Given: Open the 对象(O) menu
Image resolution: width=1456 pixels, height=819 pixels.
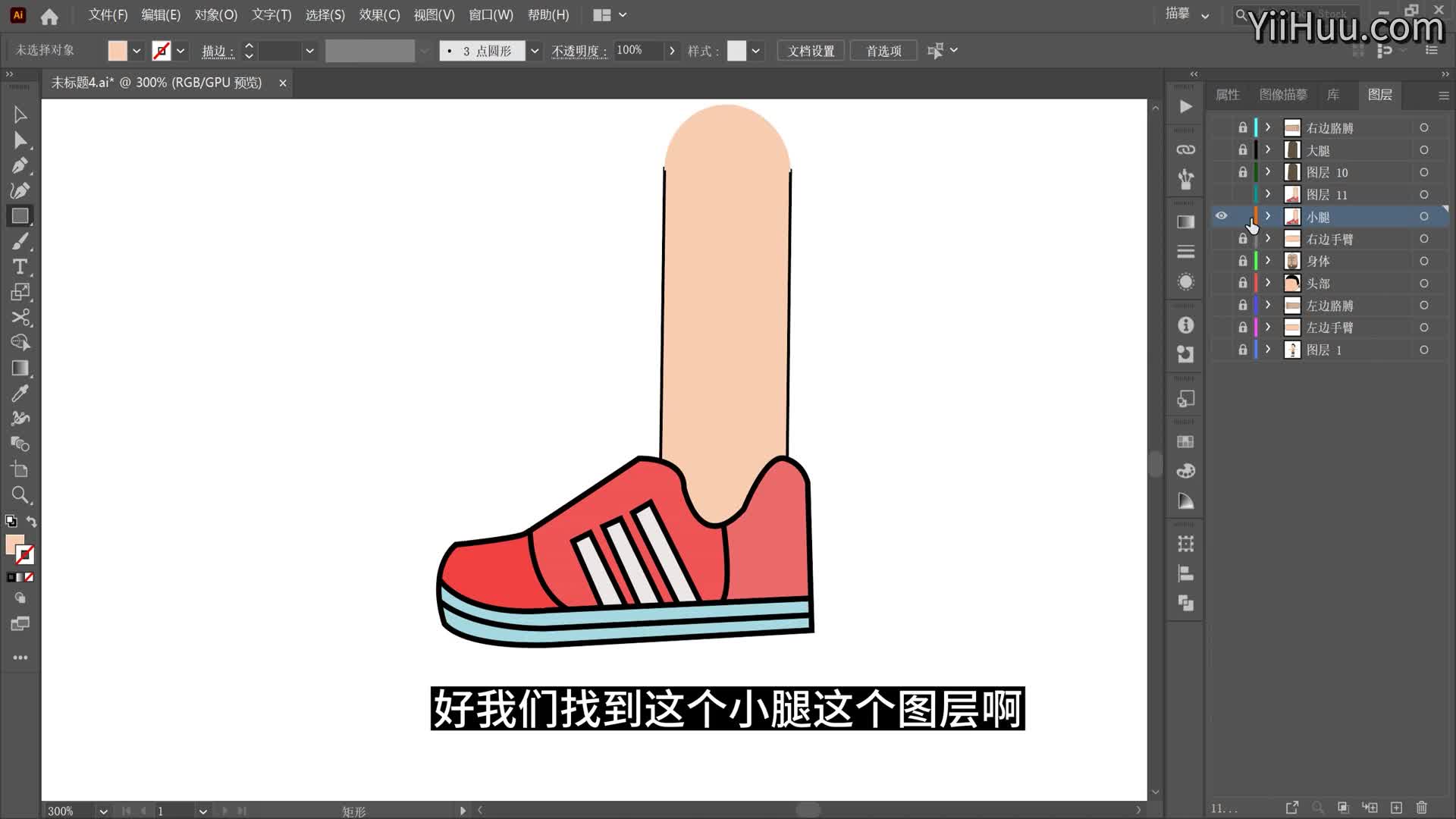Looking at the screenshot, I should tap(216, 15).
